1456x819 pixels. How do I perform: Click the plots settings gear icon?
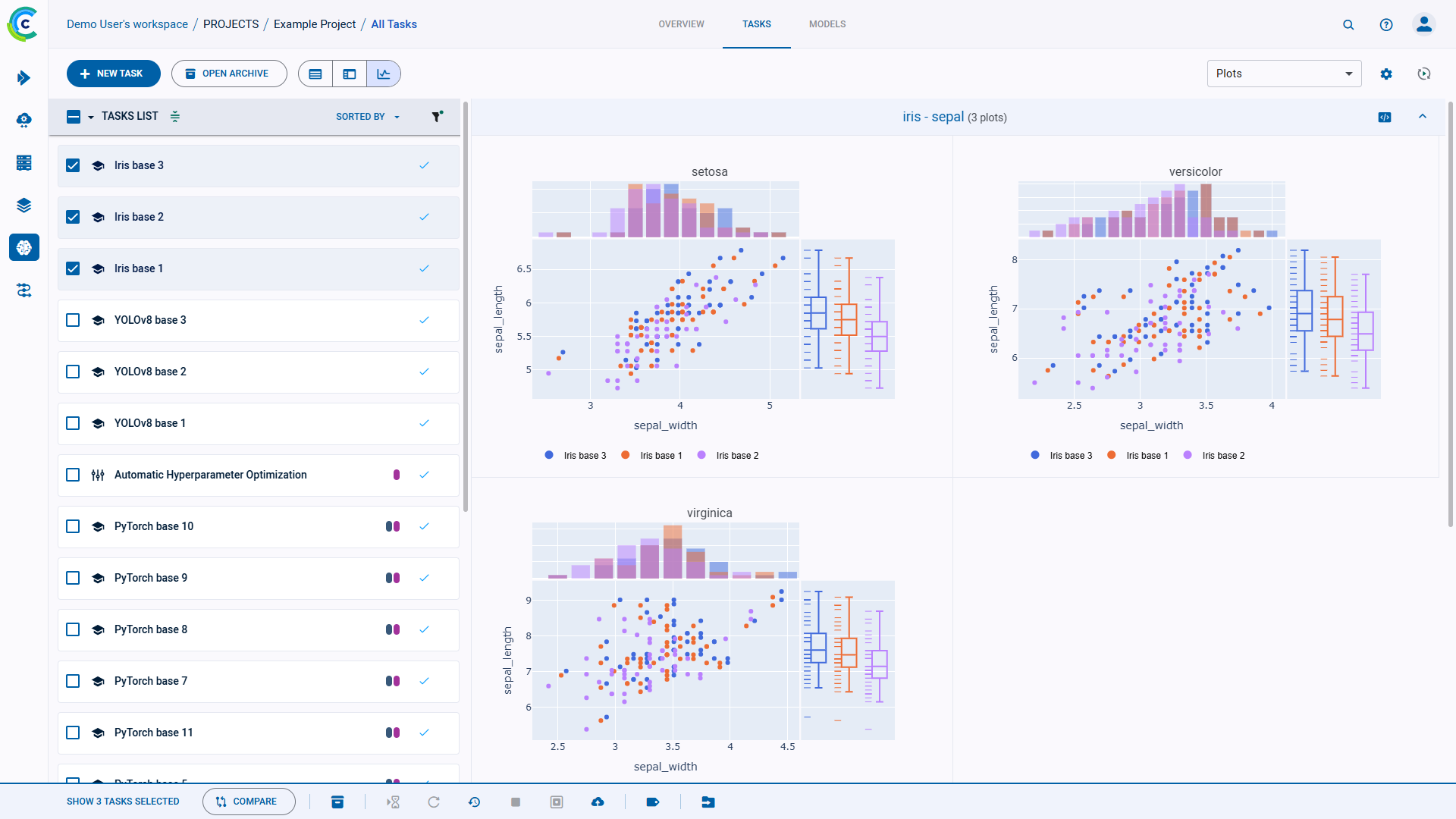click(1387, 73)
